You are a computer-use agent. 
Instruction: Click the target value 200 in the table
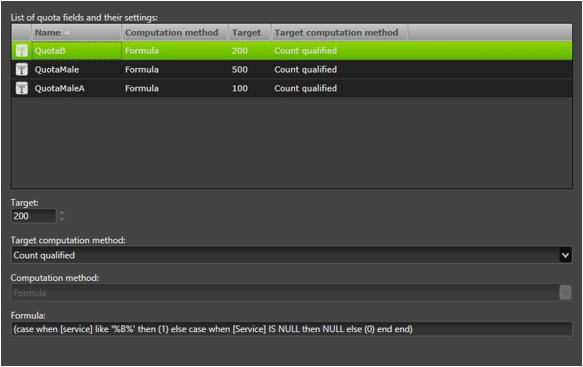point(239,51)
